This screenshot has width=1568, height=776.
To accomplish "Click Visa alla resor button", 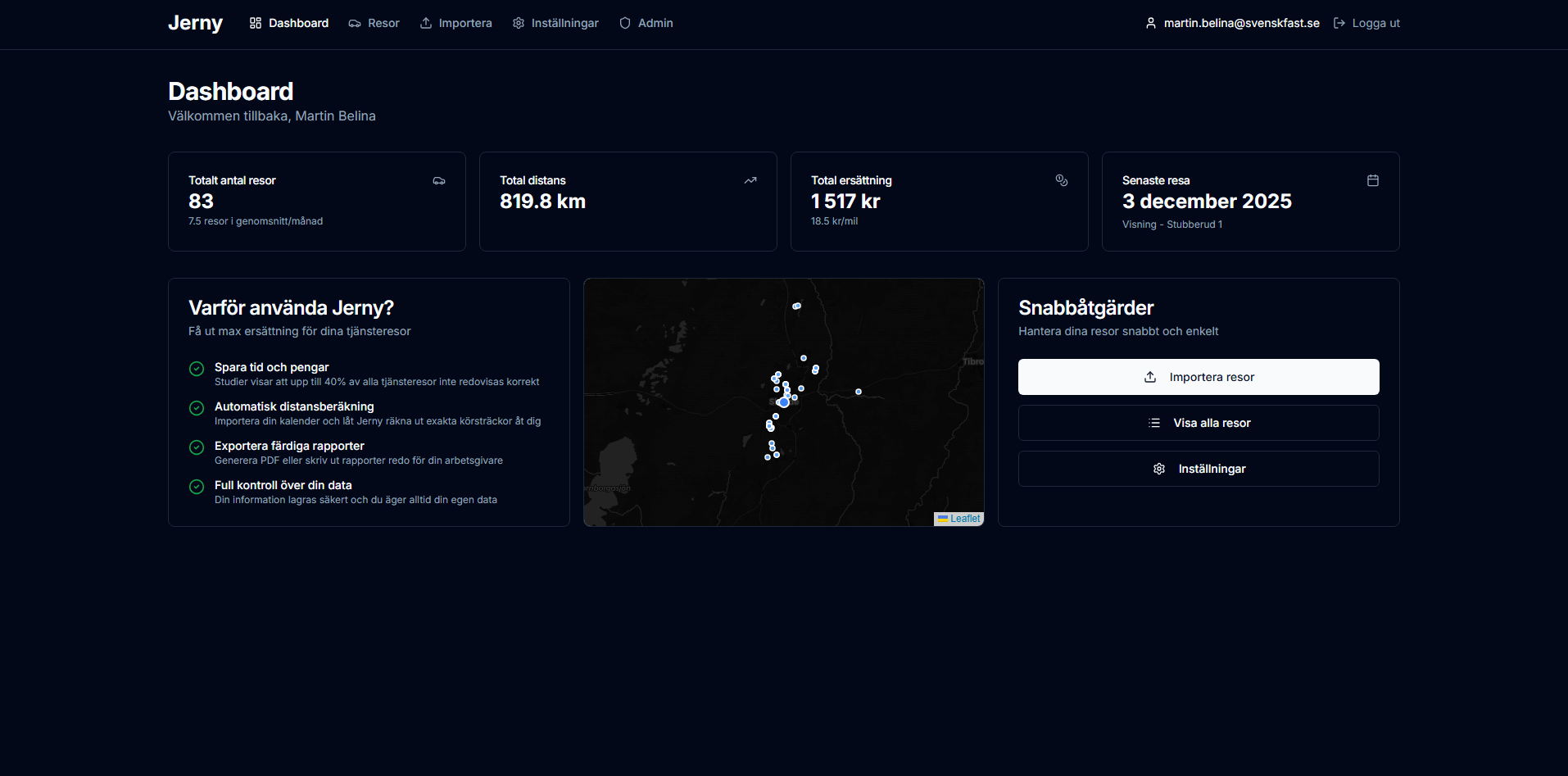I will [x=1199, y=423].
